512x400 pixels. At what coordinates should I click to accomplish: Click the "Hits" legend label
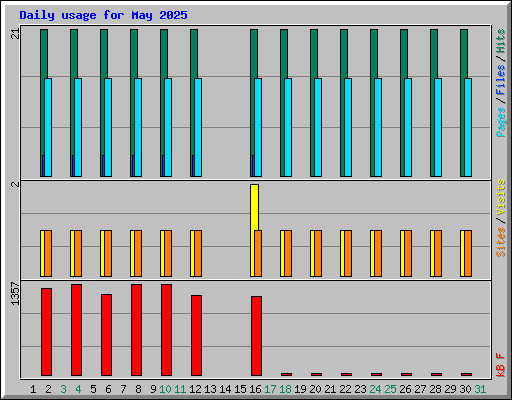pos(501,42)
